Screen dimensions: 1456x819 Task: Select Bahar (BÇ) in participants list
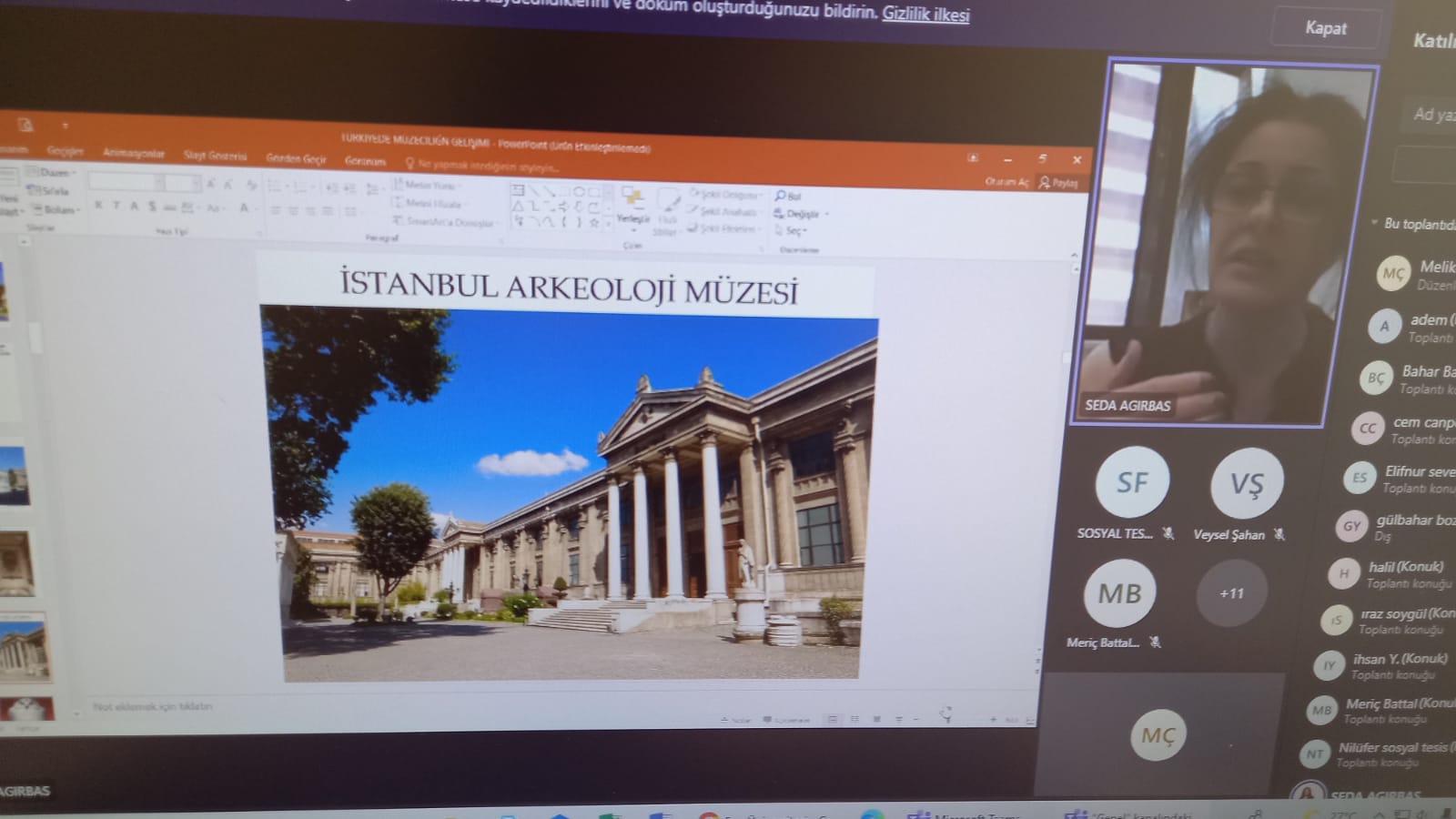(1407, 379)
